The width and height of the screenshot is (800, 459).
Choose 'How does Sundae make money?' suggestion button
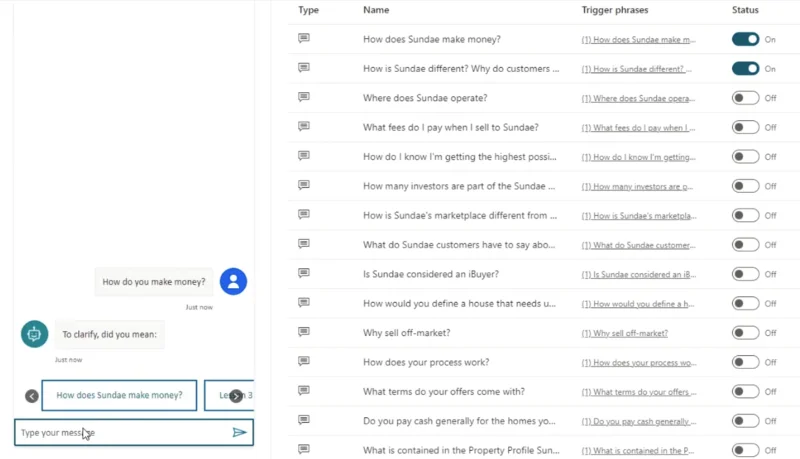tap(119, 395)
